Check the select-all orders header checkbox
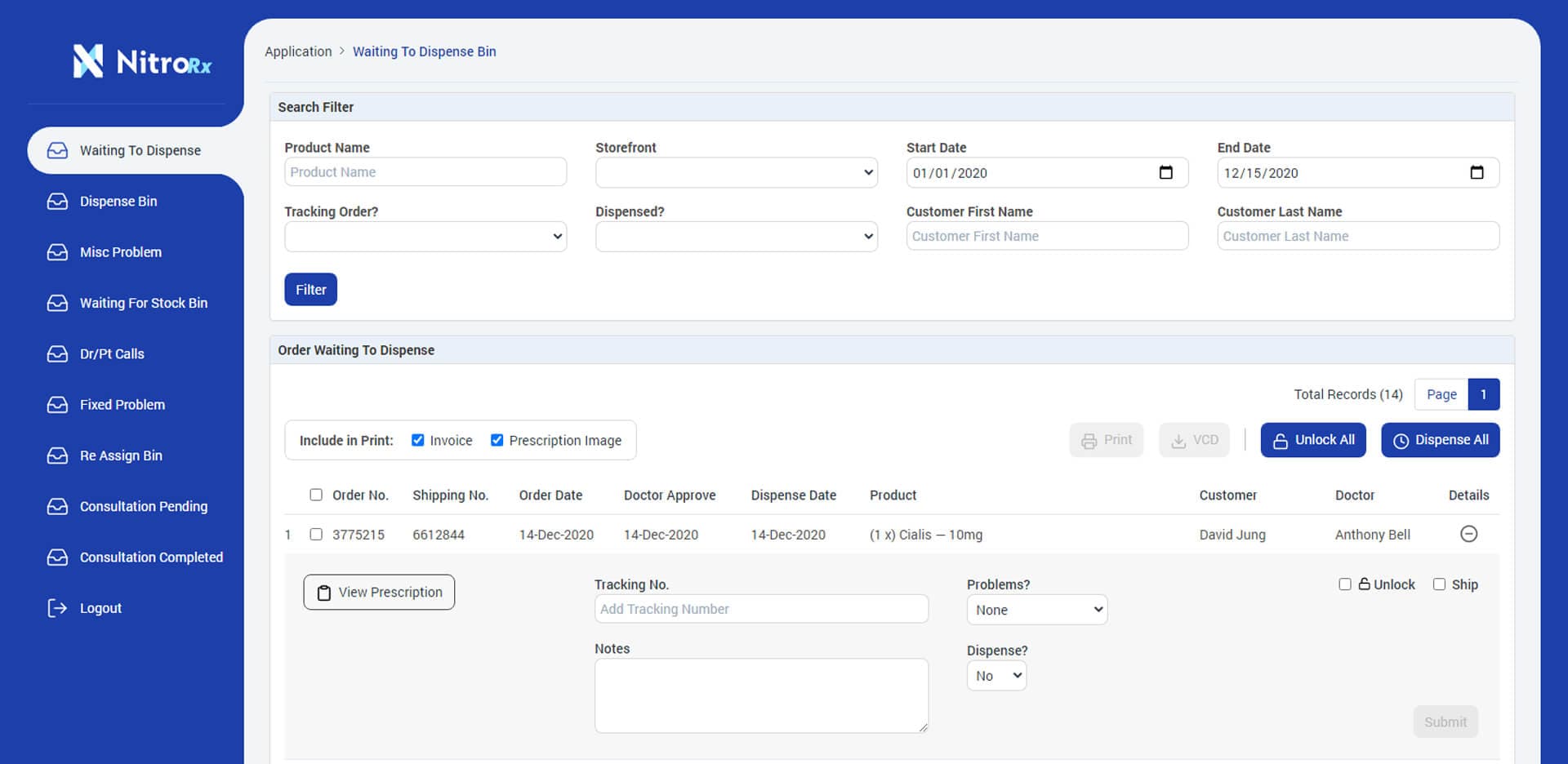This screenshot has height=764, width=1568. [x=316, y=495]
